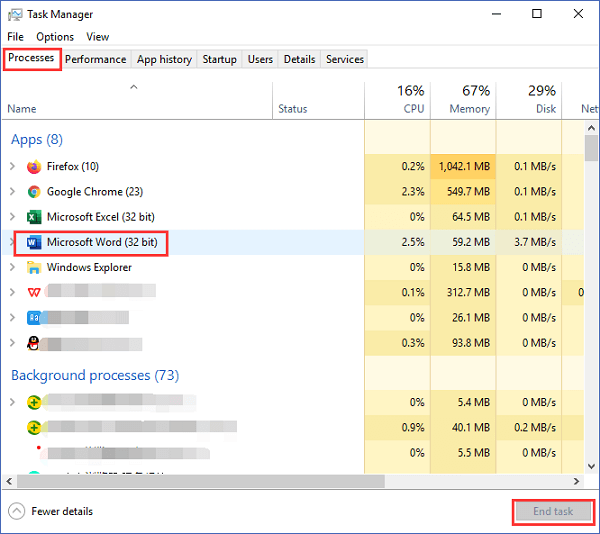The height and width of the screenshot is (534, 600).
Task: Click the vertical scrollbar up arrow
Action: pyautogui.click(x=591, y=128)
